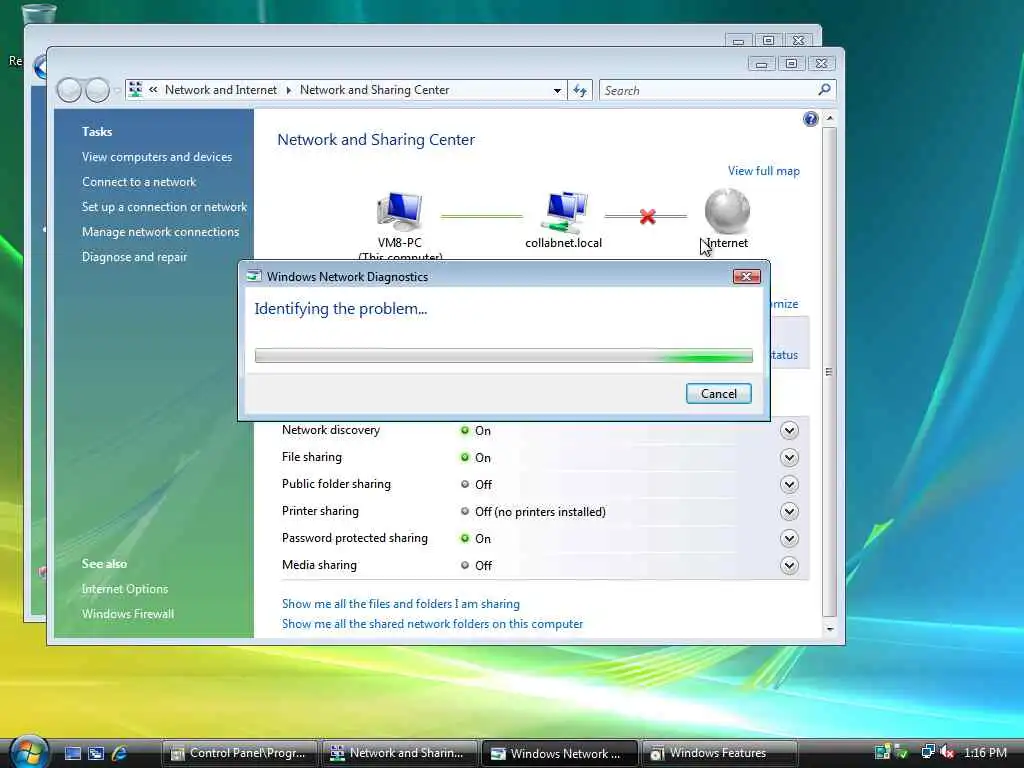Click the Identifying the problem progress bar

click(504, 356)
